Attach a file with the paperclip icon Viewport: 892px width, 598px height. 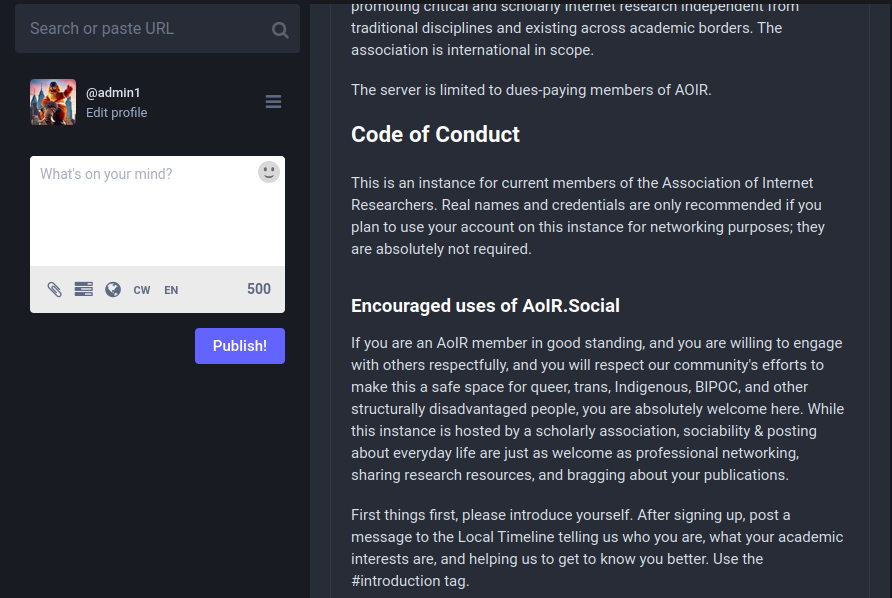(54, 289)
